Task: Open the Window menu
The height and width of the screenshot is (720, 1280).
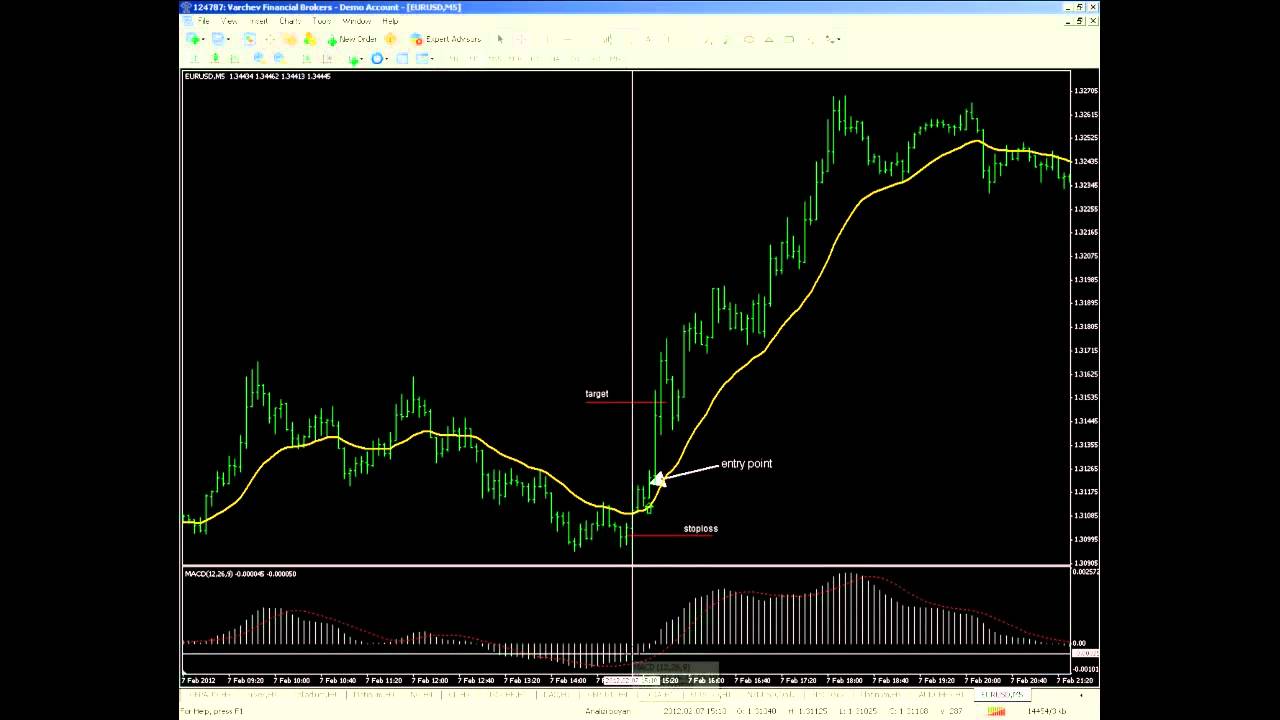Action: (x=356, y=21)
